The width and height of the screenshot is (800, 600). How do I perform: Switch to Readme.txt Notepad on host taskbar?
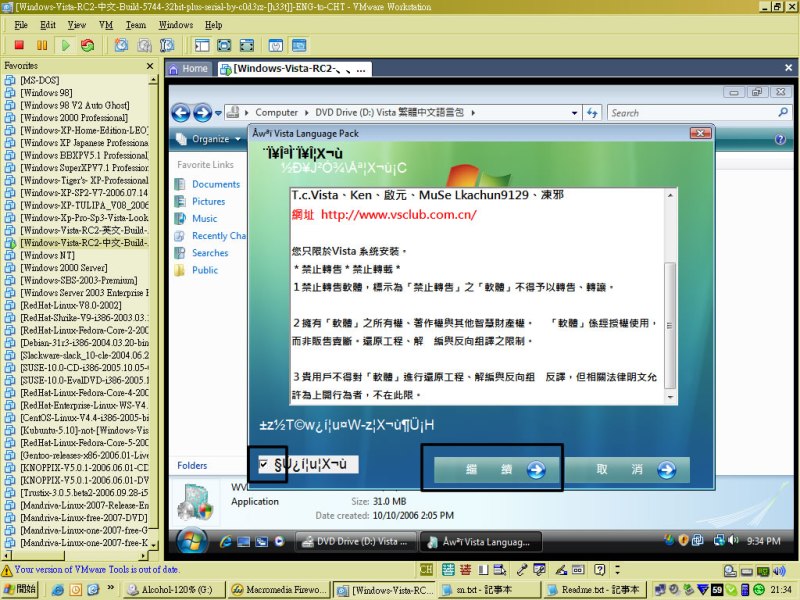(x=593, y=589)
